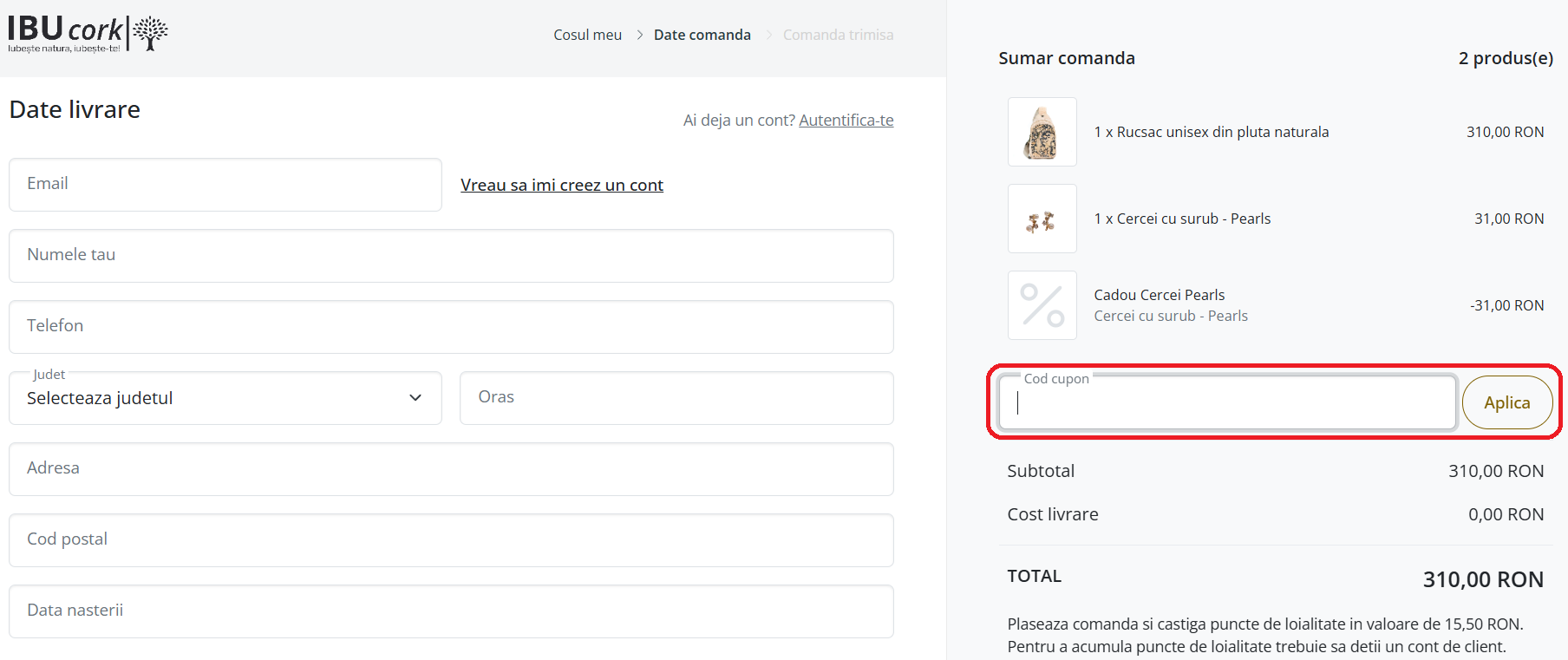This screenshot has height=660, width=1568.
Task: Click into the Oras field
Action: click(676, 398)
